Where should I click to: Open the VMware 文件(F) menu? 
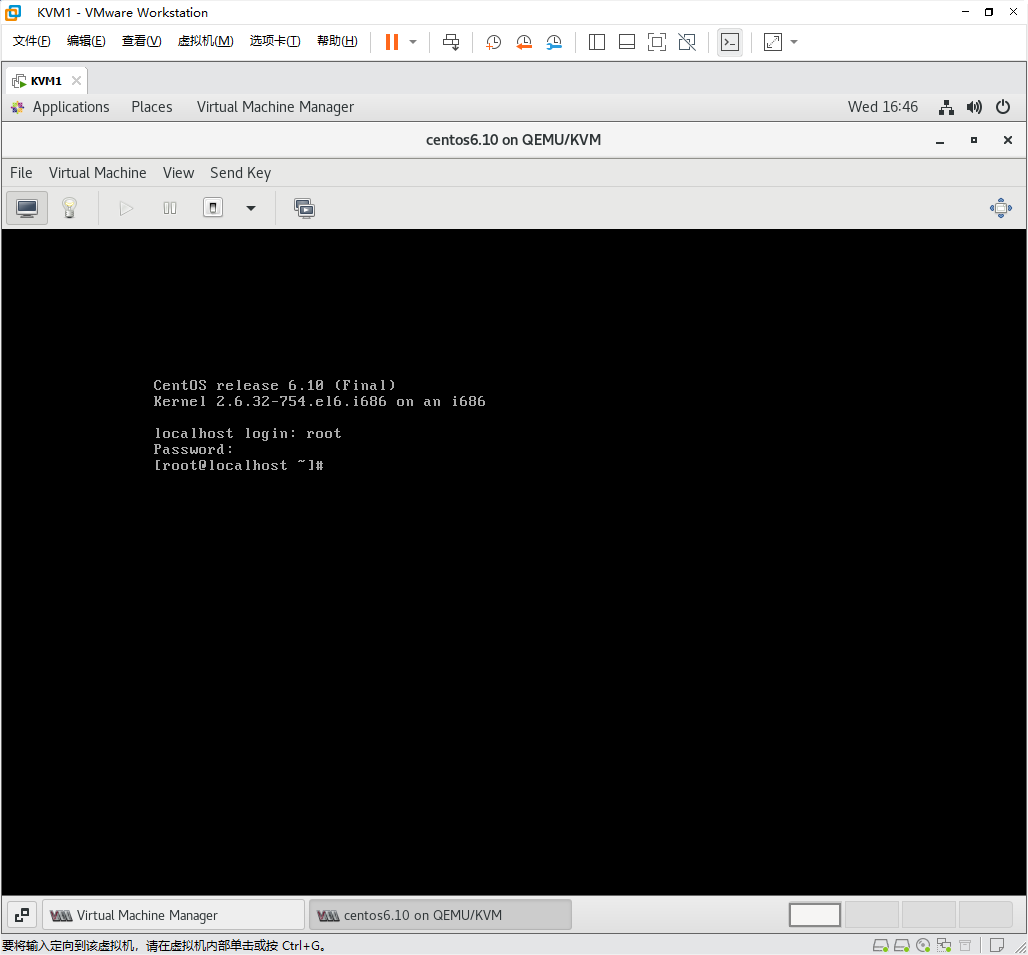[31, 41]
